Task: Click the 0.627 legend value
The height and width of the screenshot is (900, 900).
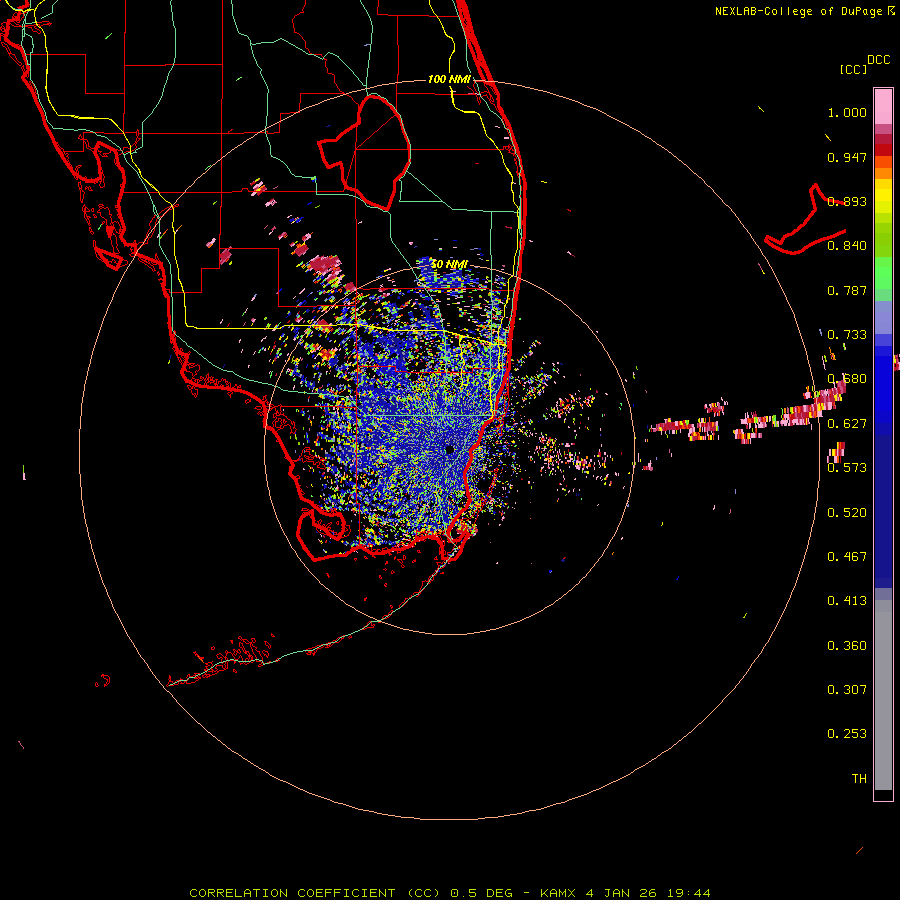Action: pyautogui.click(x=847, y=424)
